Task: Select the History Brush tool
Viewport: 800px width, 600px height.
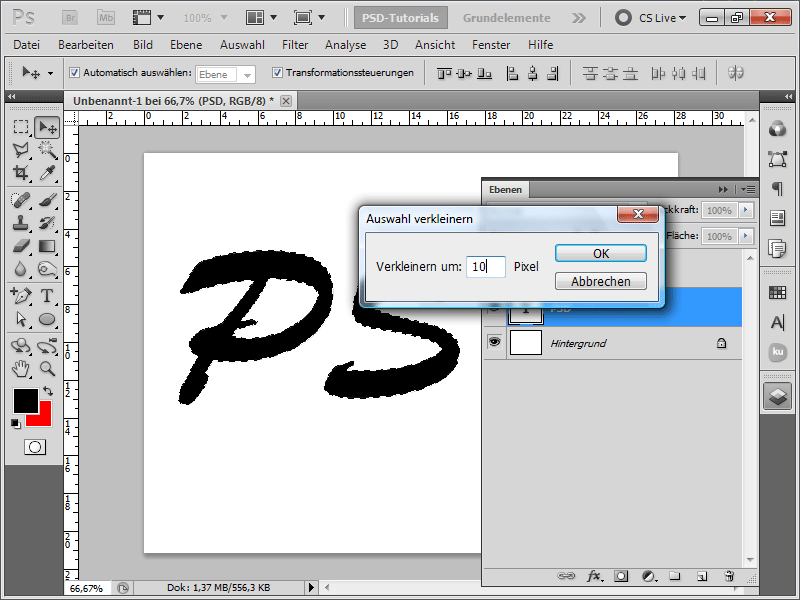Action: point(47,223)
